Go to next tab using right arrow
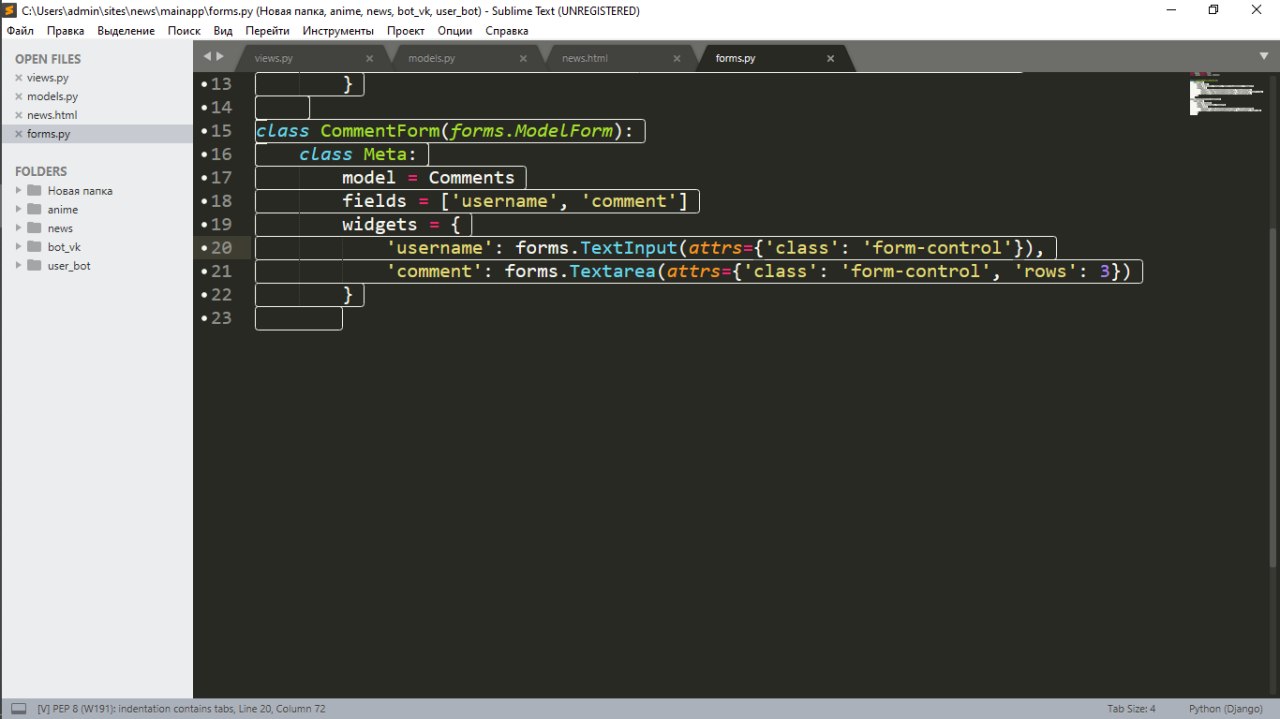The image size is (1280, 719). pyautogui.click(x=220, y=57)
